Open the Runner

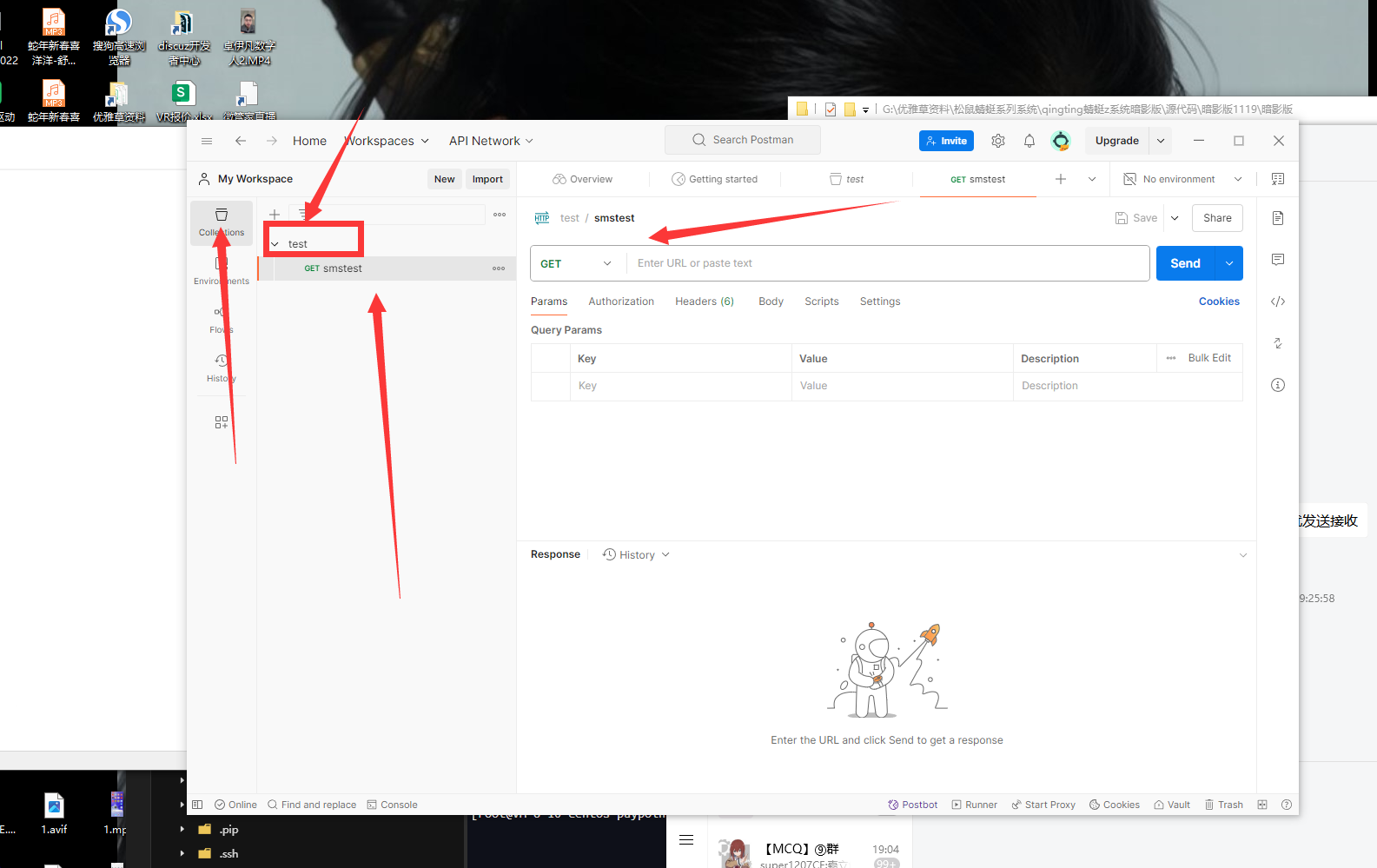[x=974, y=805]
